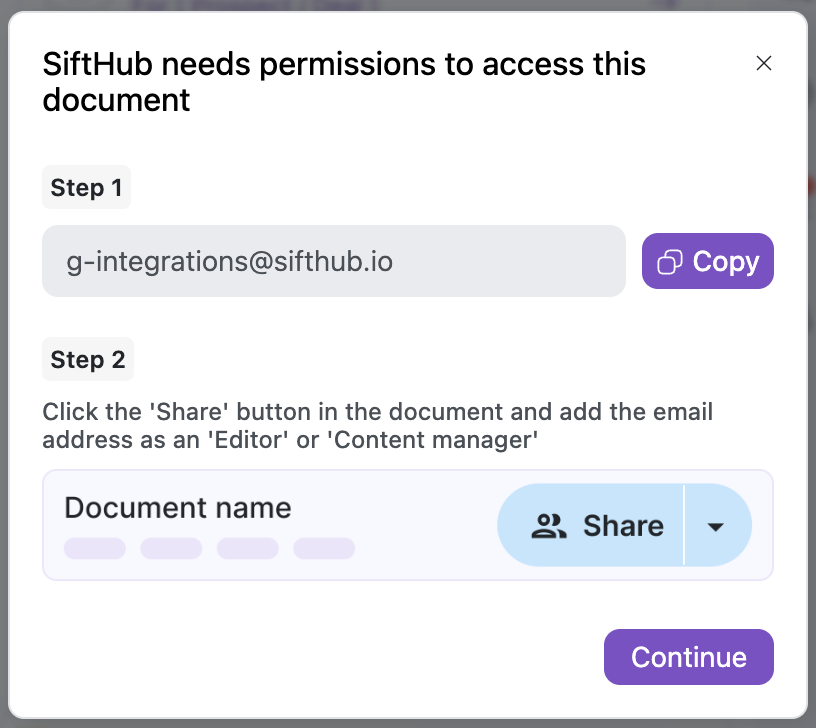This screenshot has width=816, height=728.
Task: Select the g-integrations@sifthub.io email field
Action: coord(333,262)
